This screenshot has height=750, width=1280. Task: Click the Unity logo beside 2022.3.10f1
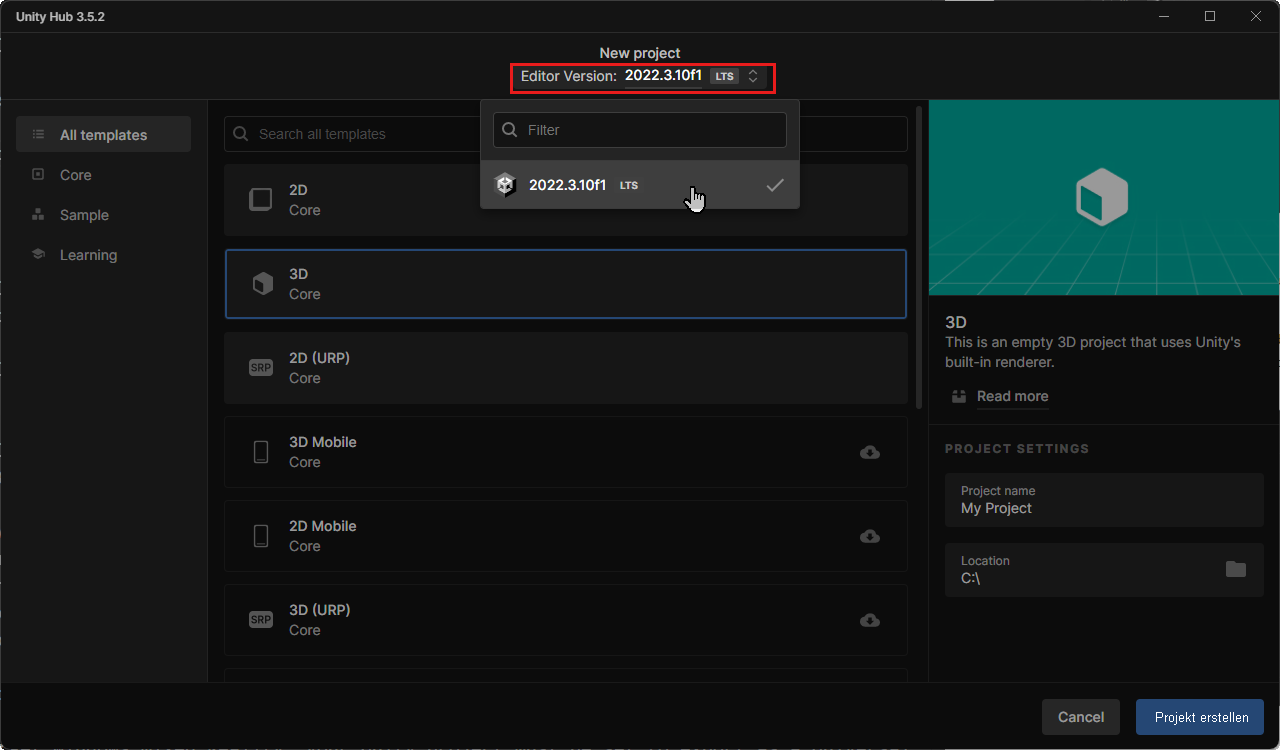point(505,184)
